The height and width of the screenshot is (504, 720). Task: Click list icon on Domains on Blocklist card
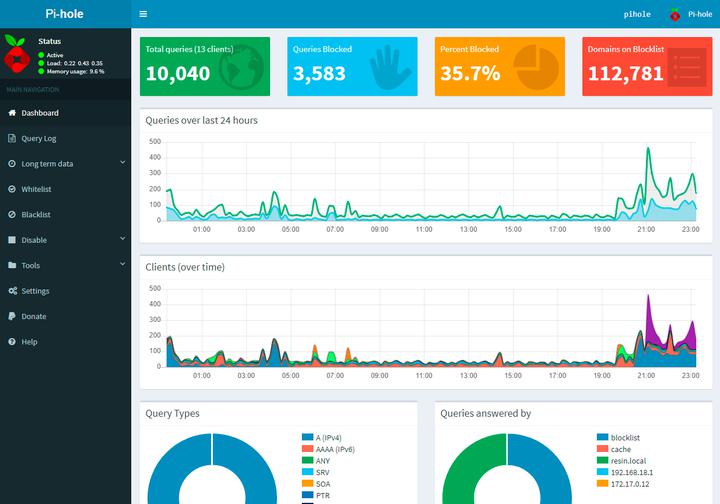pos(687,67)
